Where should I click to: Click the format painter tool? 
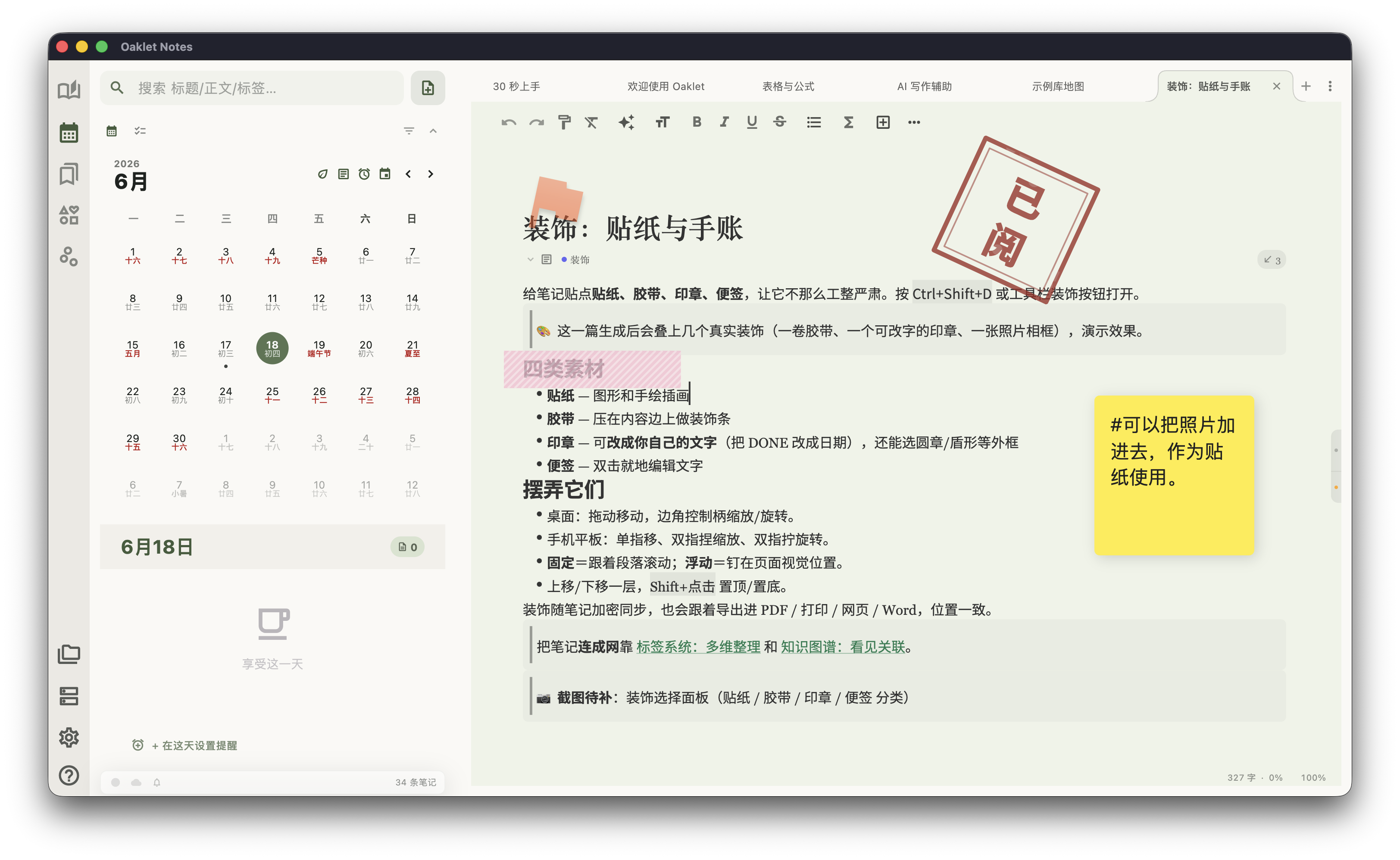pos(564,122)
